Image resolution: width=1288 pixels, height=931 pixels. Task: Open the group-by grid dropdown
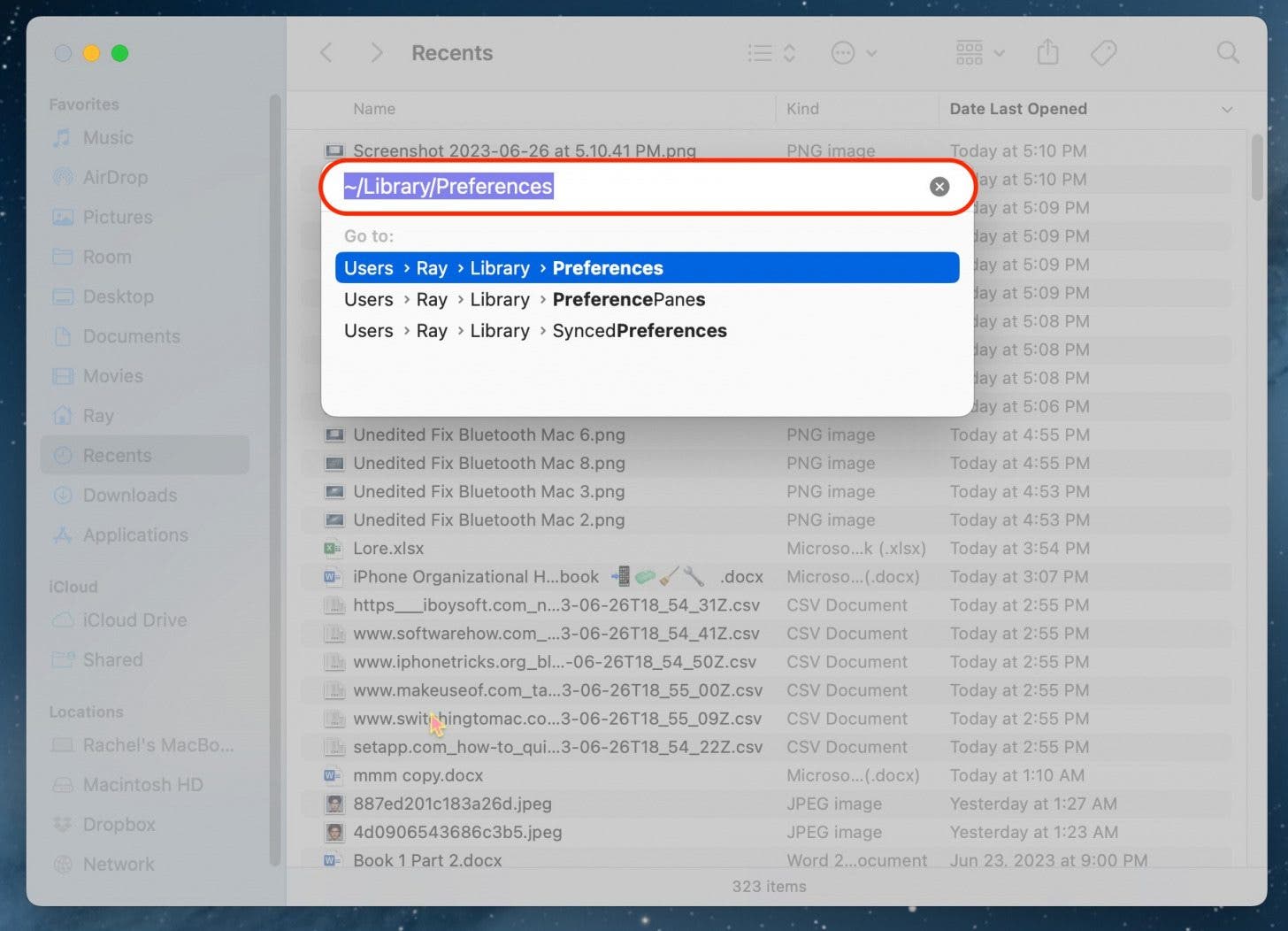979,53
